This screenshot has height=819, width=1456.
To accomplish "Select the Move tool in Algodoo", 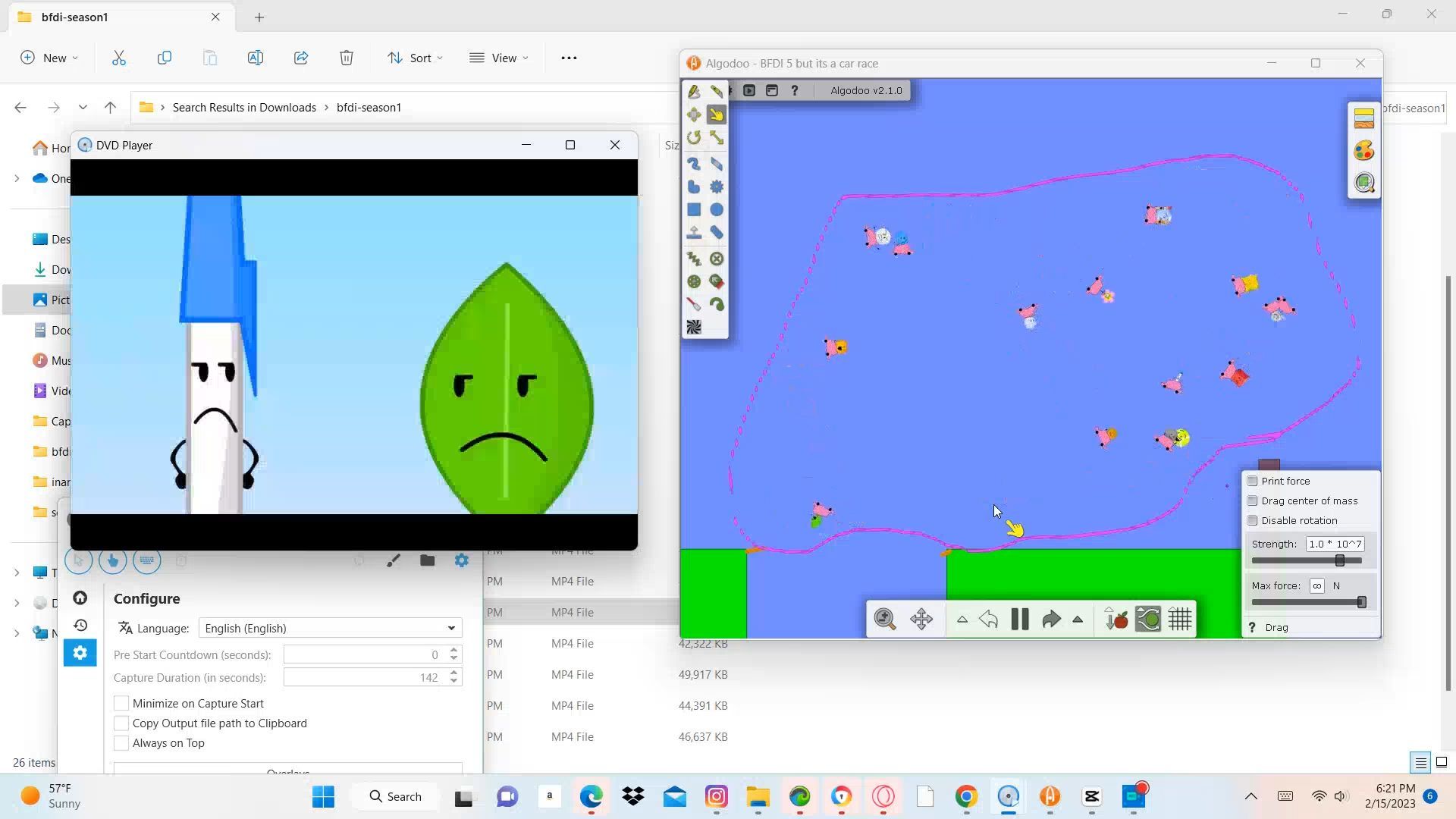I will [x=694, y=115].
